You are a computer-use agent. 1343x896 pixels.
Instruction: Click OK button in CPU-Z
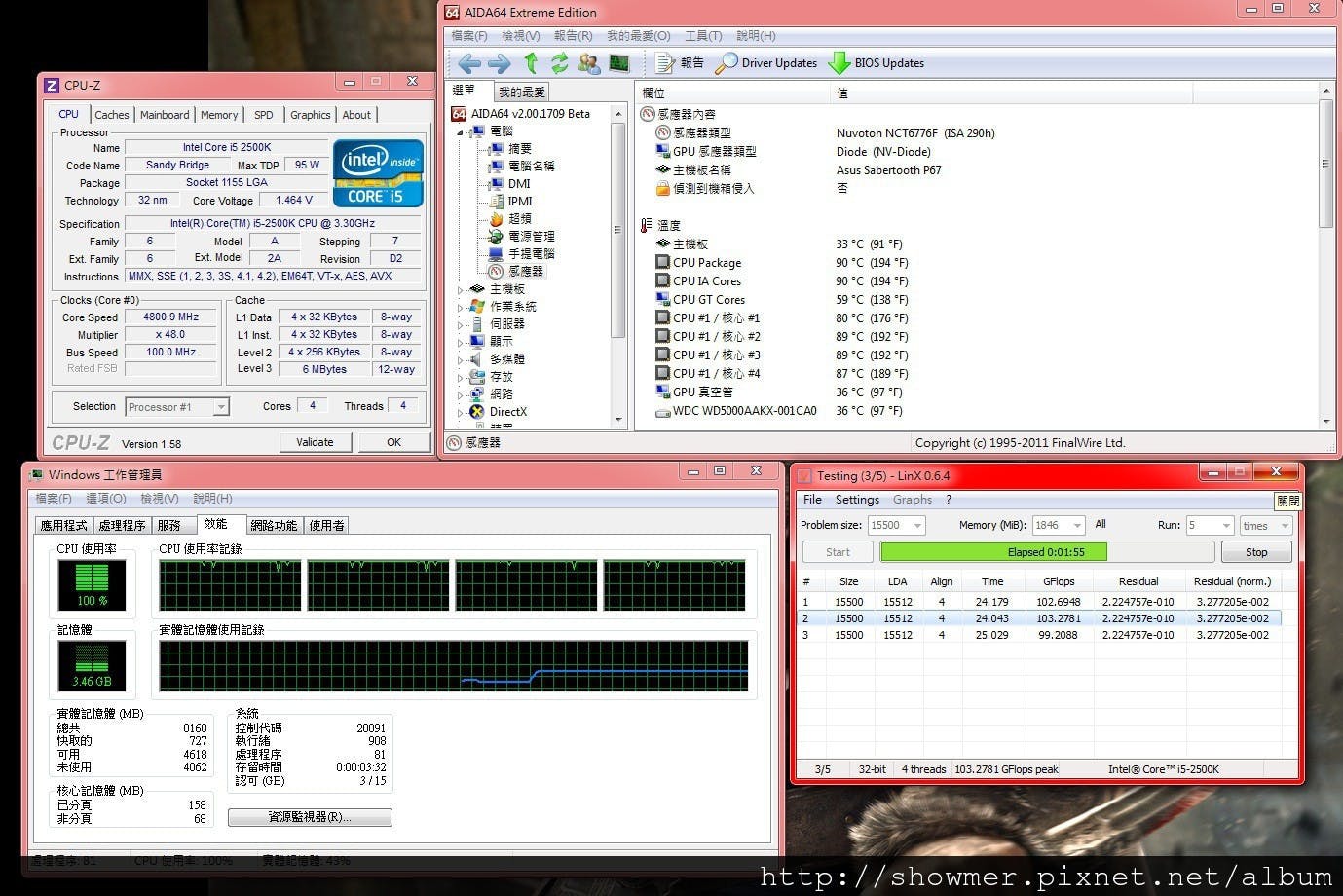393,442
